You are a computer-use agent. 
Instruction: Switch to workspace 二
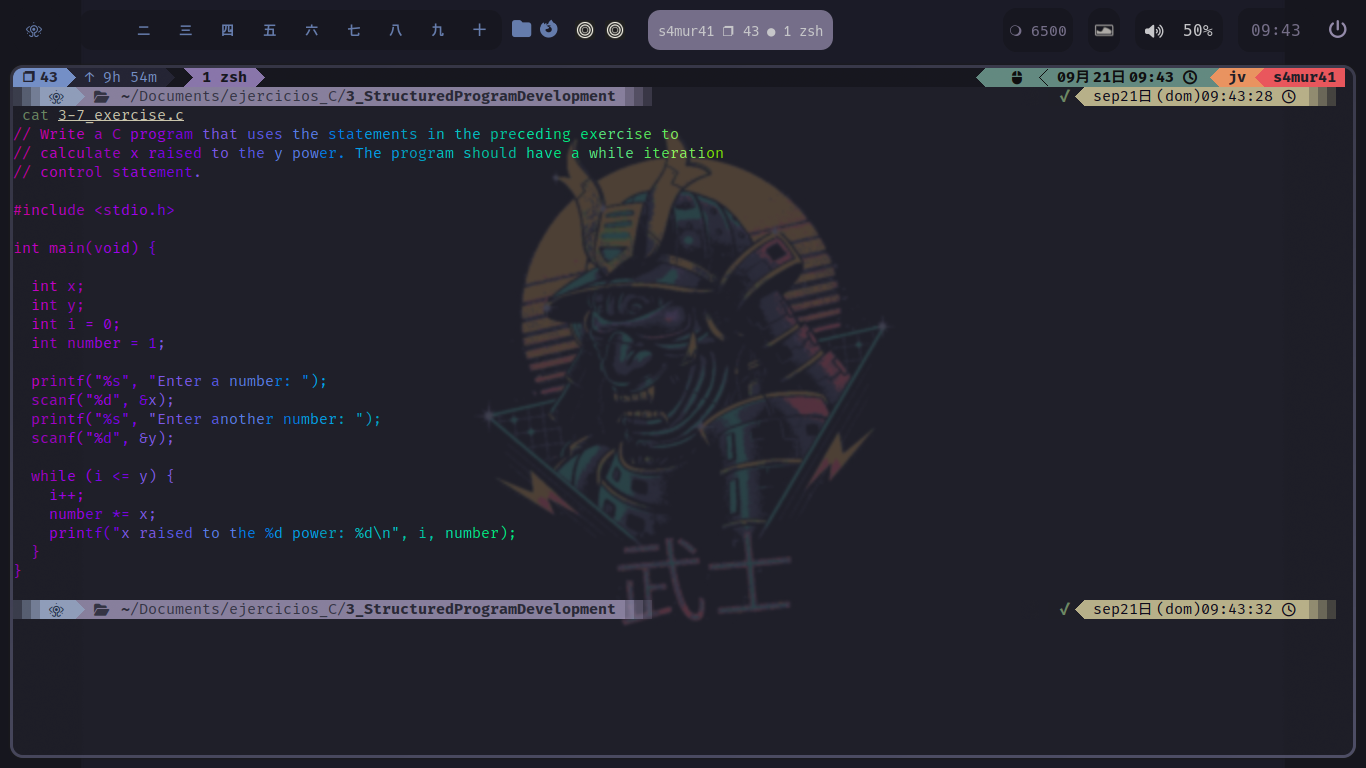144,31
